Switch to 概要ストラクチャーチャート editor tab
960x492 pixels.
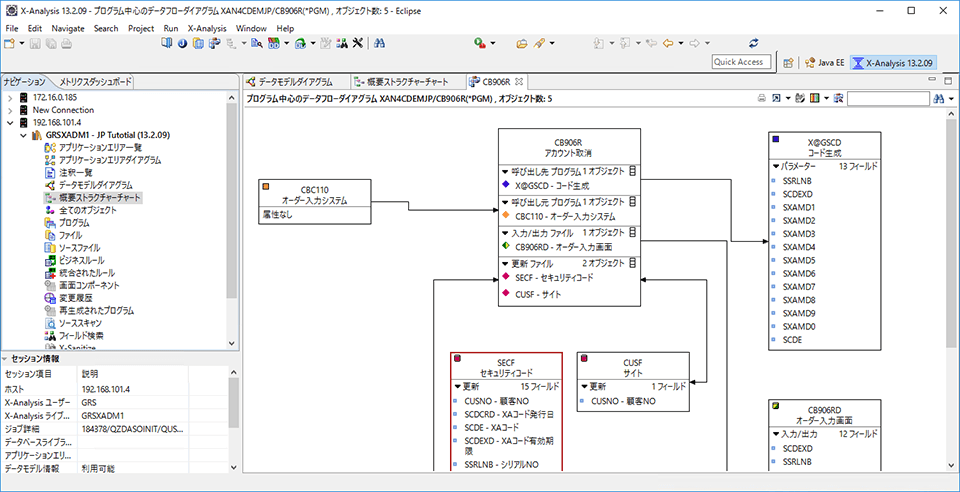[x=400, y=81]
